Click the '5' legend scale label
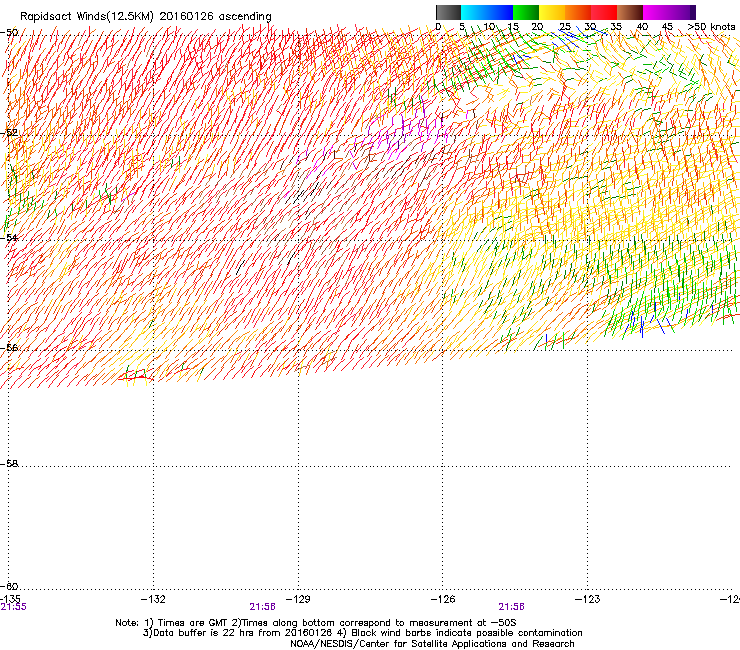 pyautogui.click(x=462, y=27)
